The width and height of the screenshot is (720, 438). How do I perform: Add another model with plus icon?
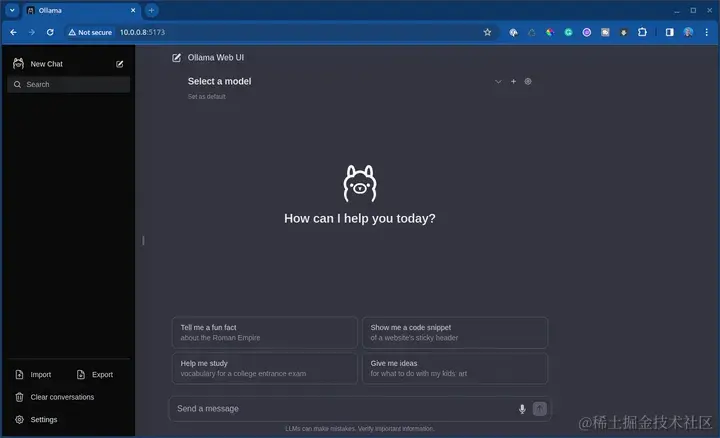(513, 81)
